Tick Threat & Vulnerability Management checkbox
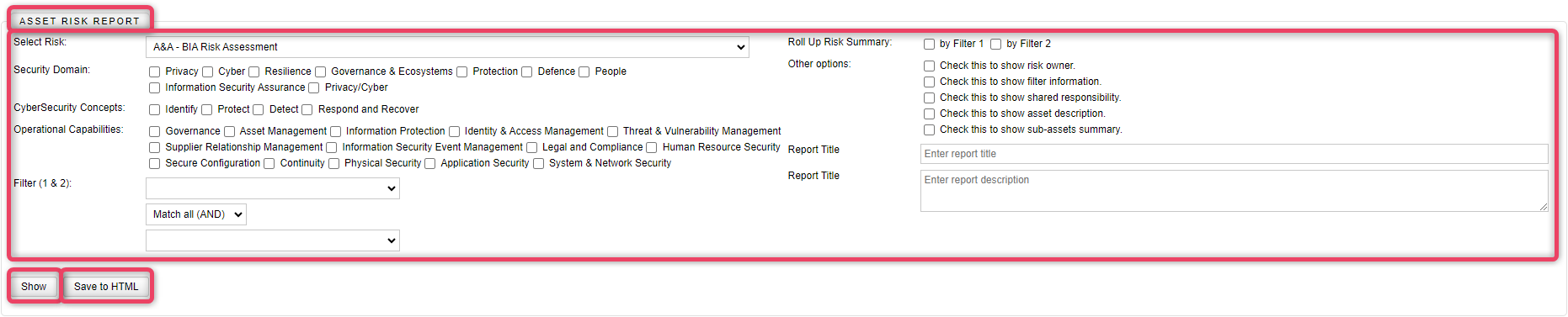Image resolution: width=1568 pixels, height=317 pixels. (x=613, y=132)
